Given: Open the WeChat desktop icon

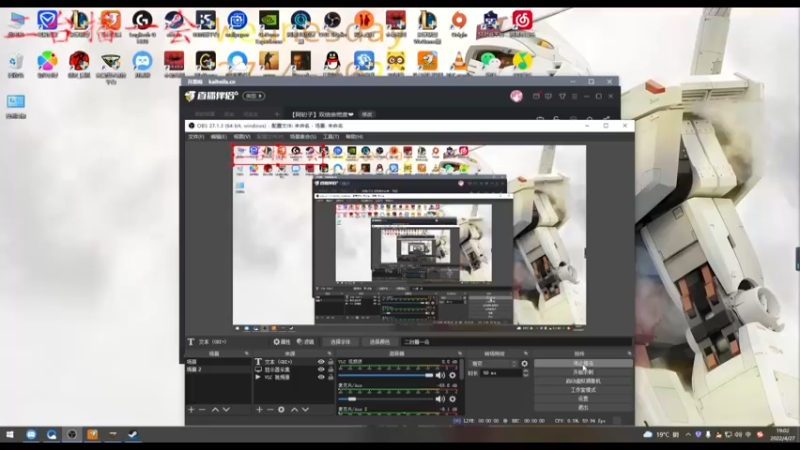Looking at the screenshot, I should (x=490, y=62).
